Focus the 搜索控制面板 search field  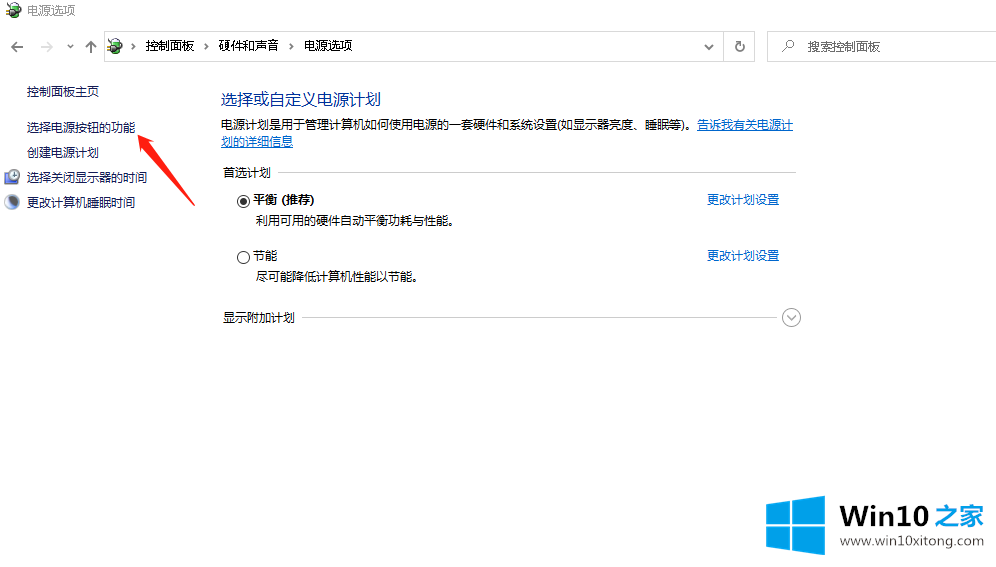pyautogui.click(x=882, y=46)
